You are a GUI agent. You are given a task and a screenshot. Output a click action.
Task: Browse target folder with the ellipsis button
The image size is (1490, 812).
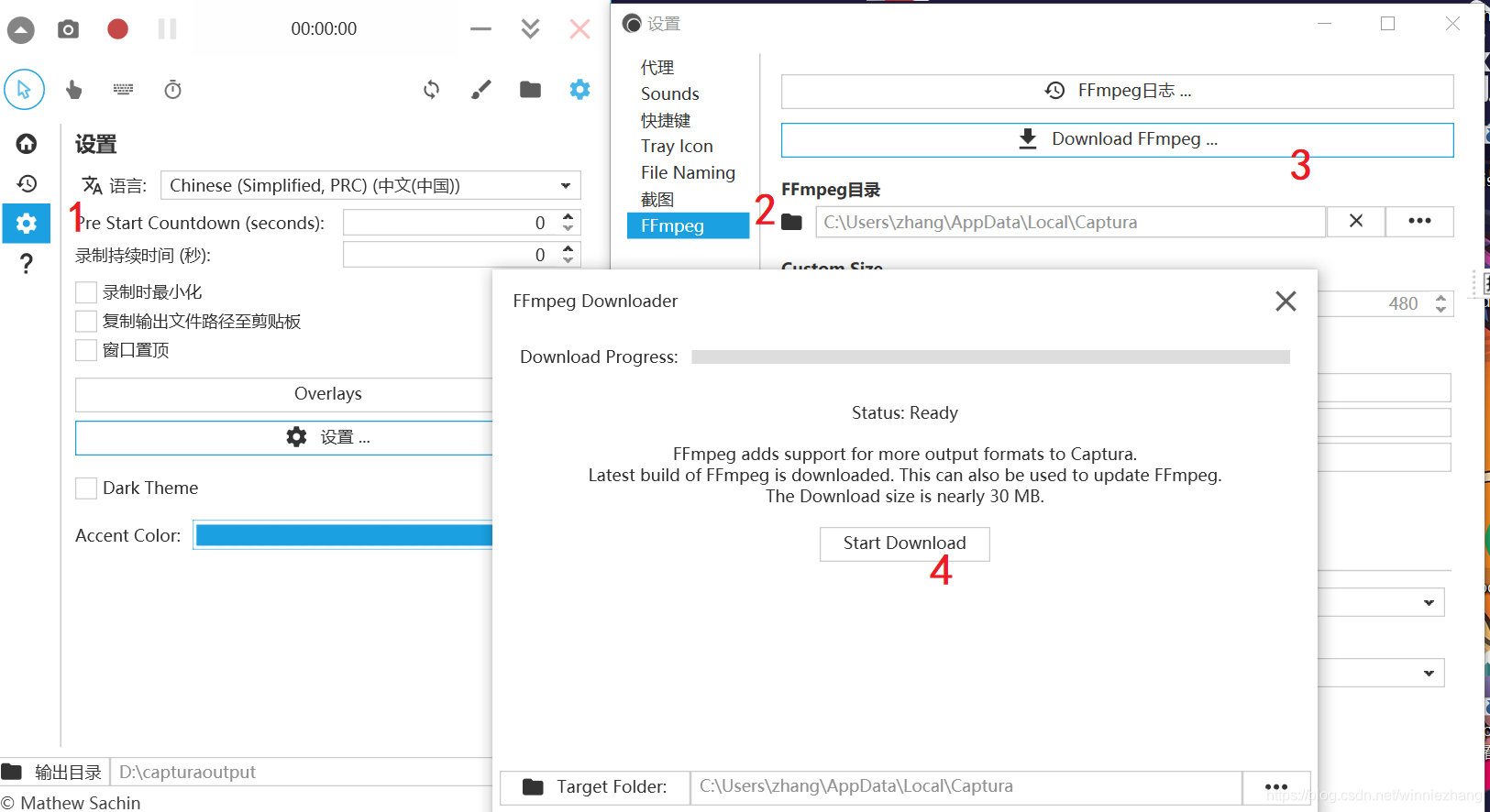coord(1276,786)
